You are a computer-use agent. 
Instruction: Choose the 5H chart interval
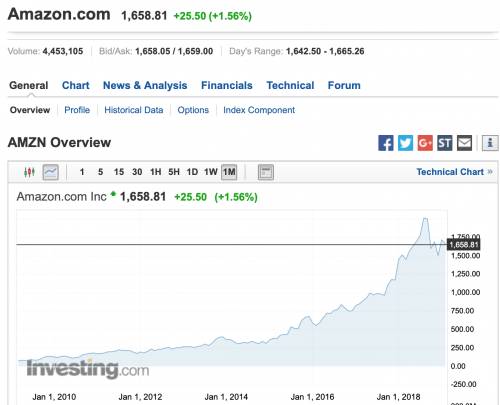tap(174, 172)
